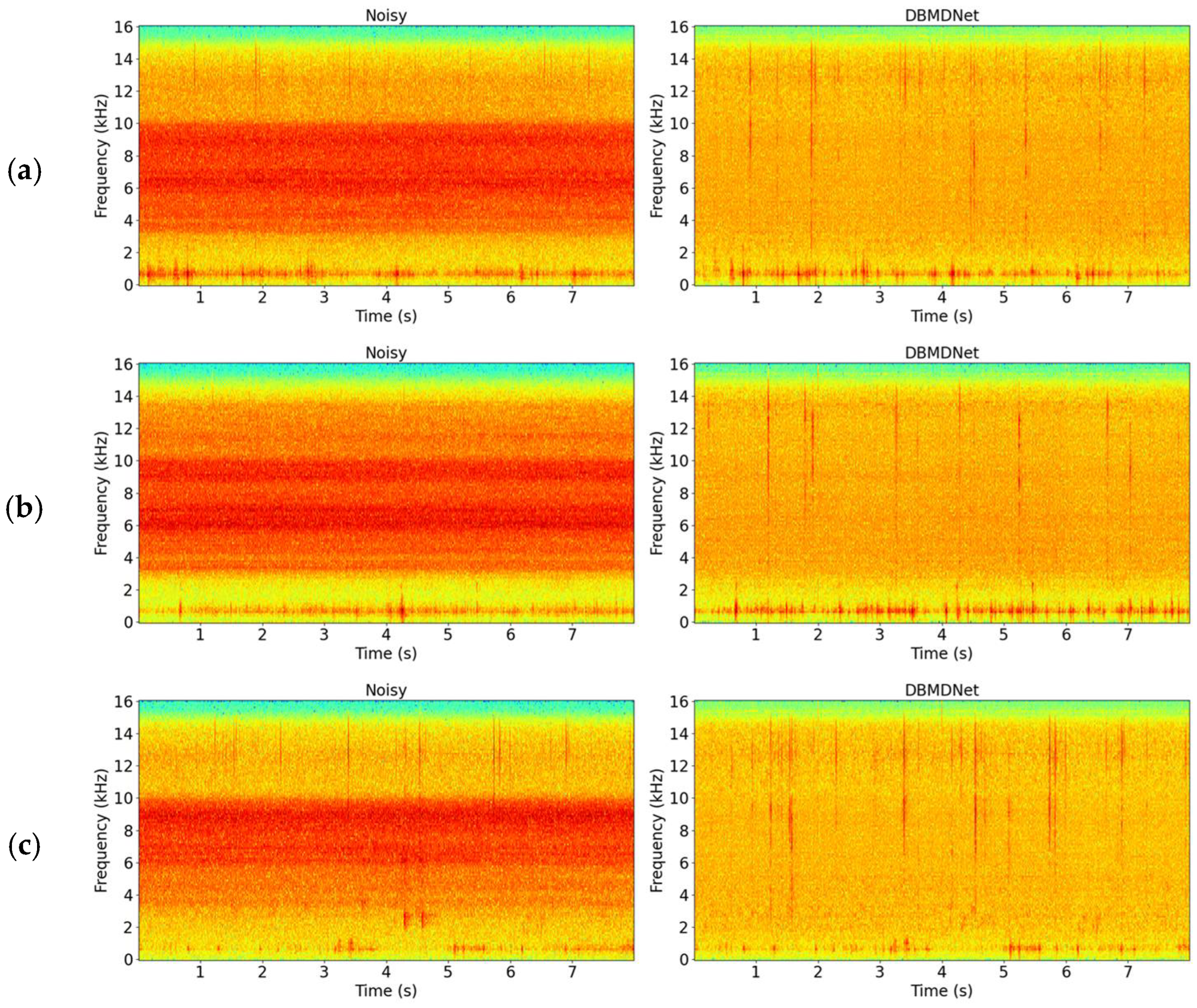Screen dimensions: 1197x1008
Task: Click the (c) row label
Action: [25, 846]
